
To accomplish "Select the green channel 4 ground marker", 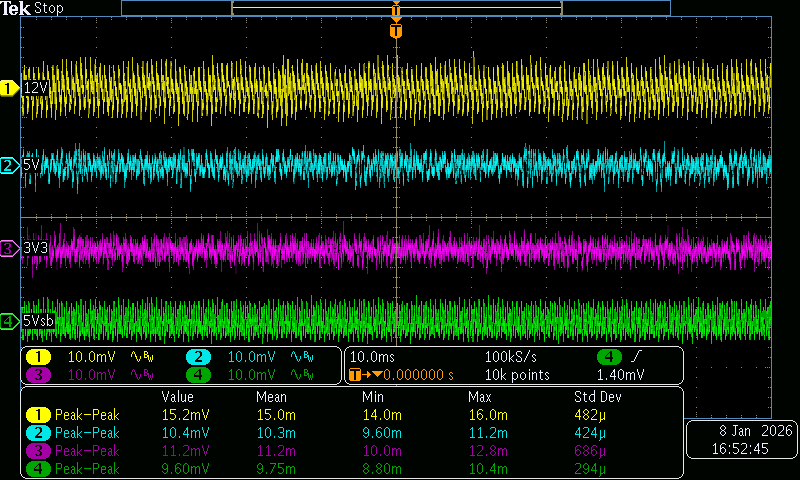I will coord(9,321).
